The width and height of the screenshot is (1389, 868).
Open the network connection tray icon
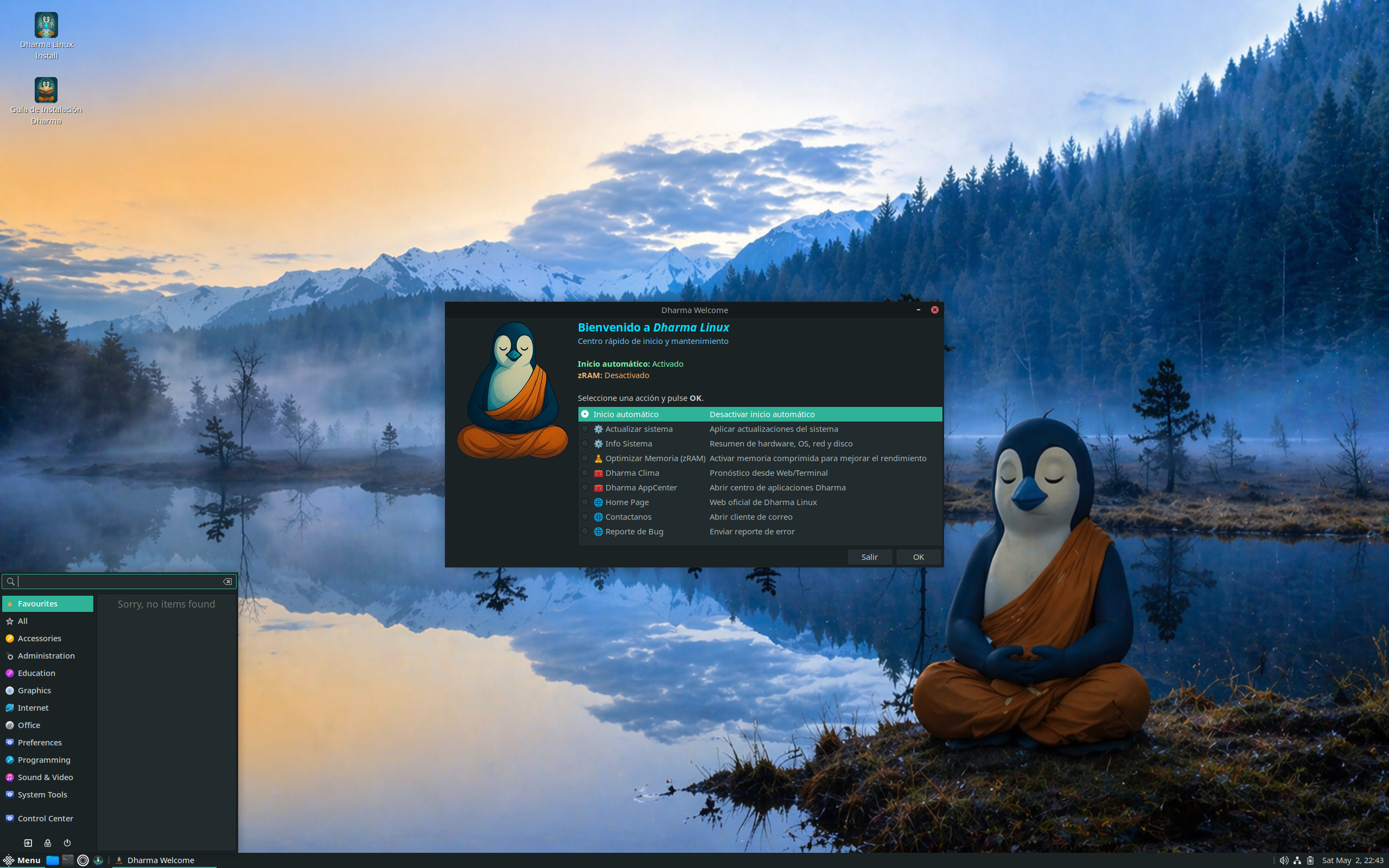tap(1297, 860)
